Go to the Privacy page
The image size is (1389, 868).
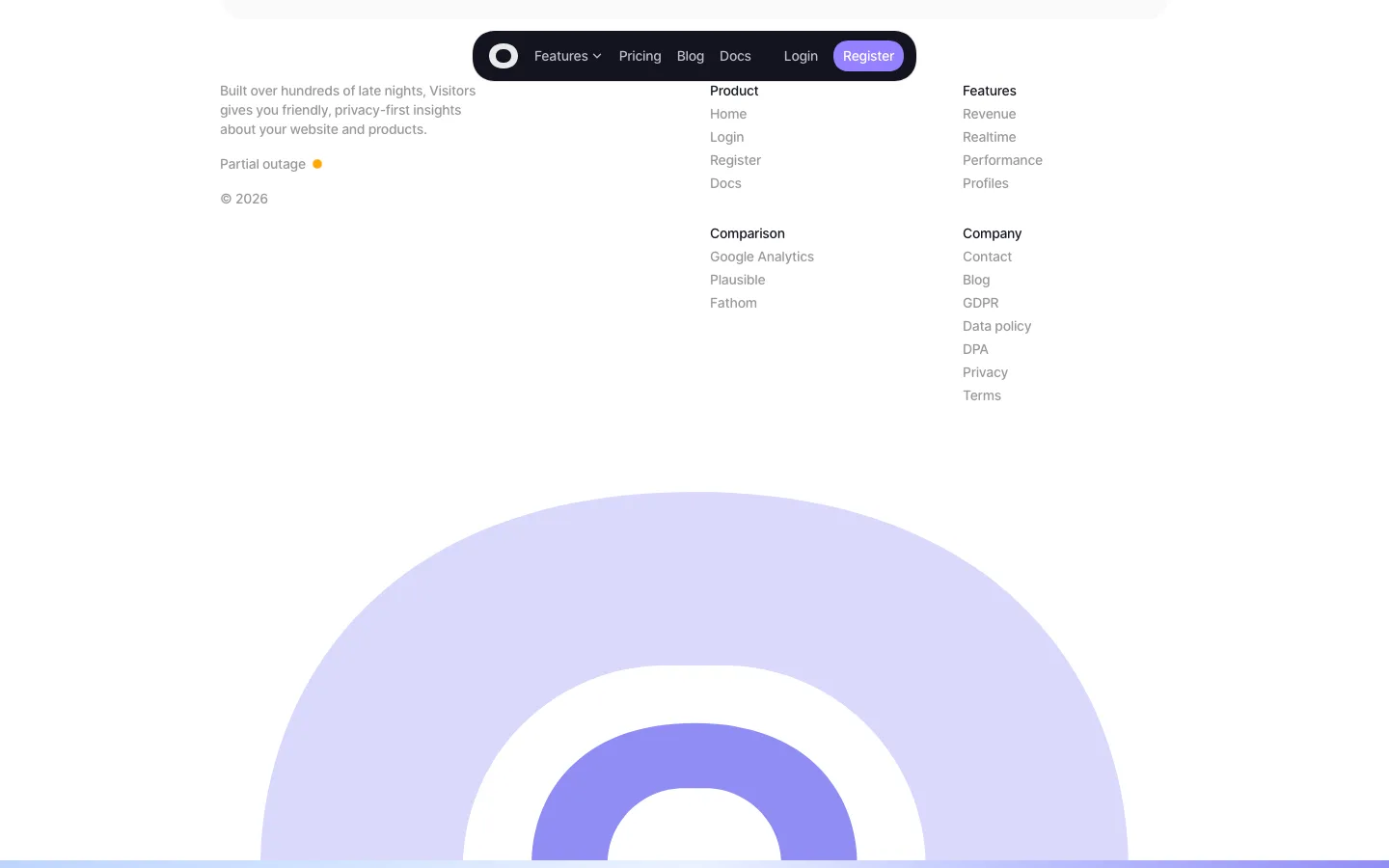[986, 372]
